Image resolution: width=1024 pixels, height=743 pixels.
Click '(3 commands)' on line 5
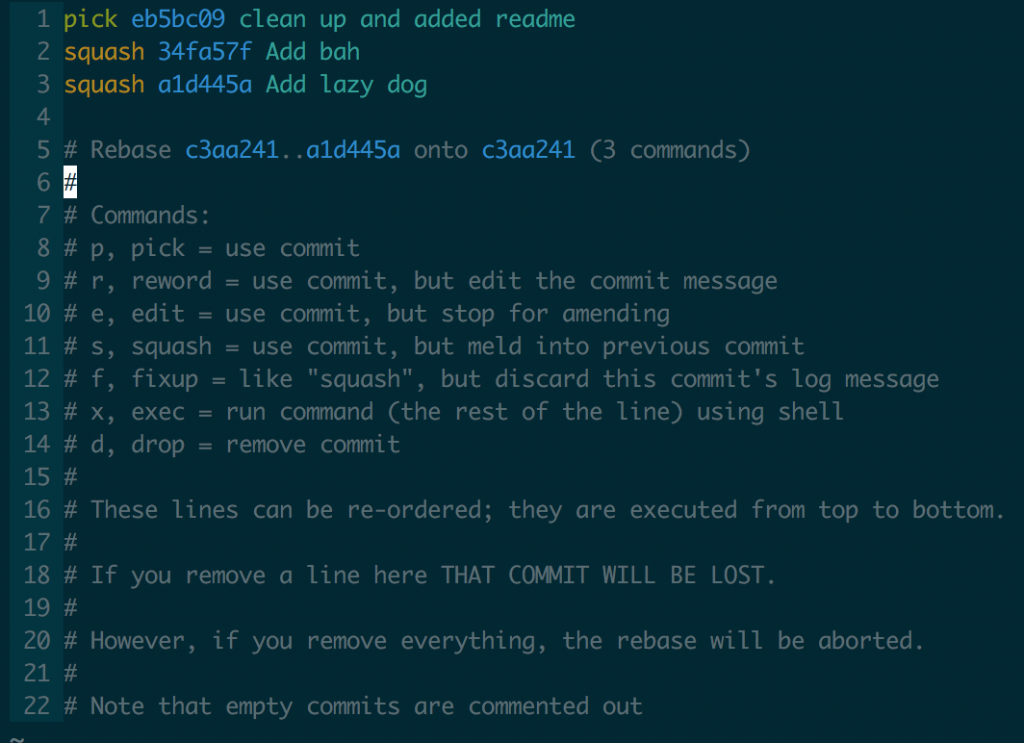[x=669, y=150]
